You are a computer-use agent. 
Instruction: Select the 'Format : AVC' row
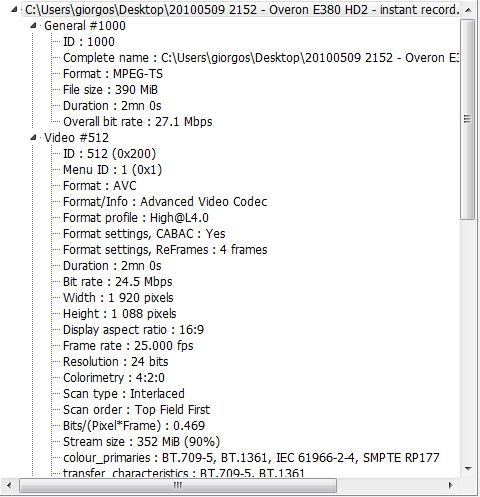(x=100, y=186)
